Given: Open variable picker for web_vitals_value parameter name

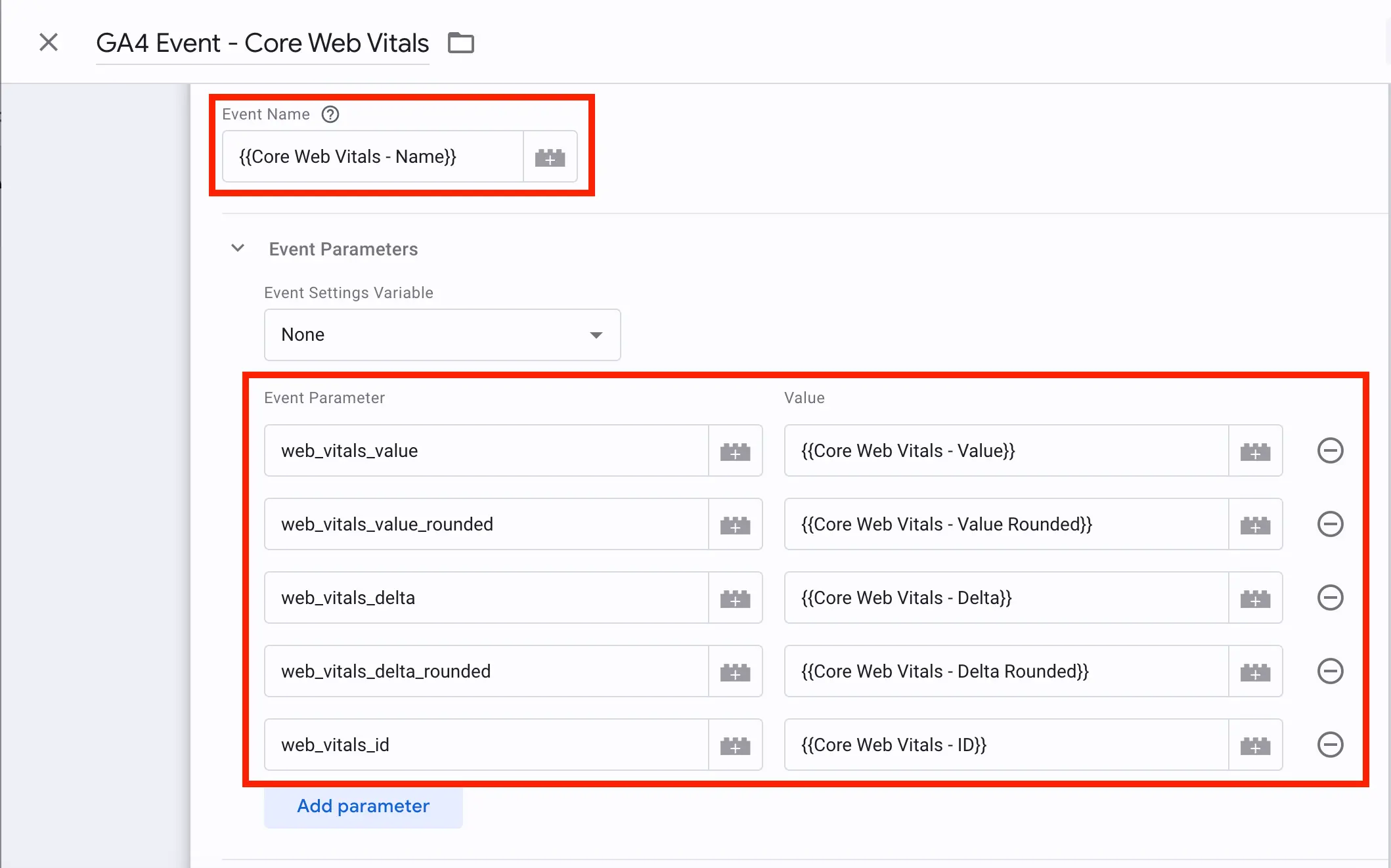Looking at the screenshot, I should [735, 450].
